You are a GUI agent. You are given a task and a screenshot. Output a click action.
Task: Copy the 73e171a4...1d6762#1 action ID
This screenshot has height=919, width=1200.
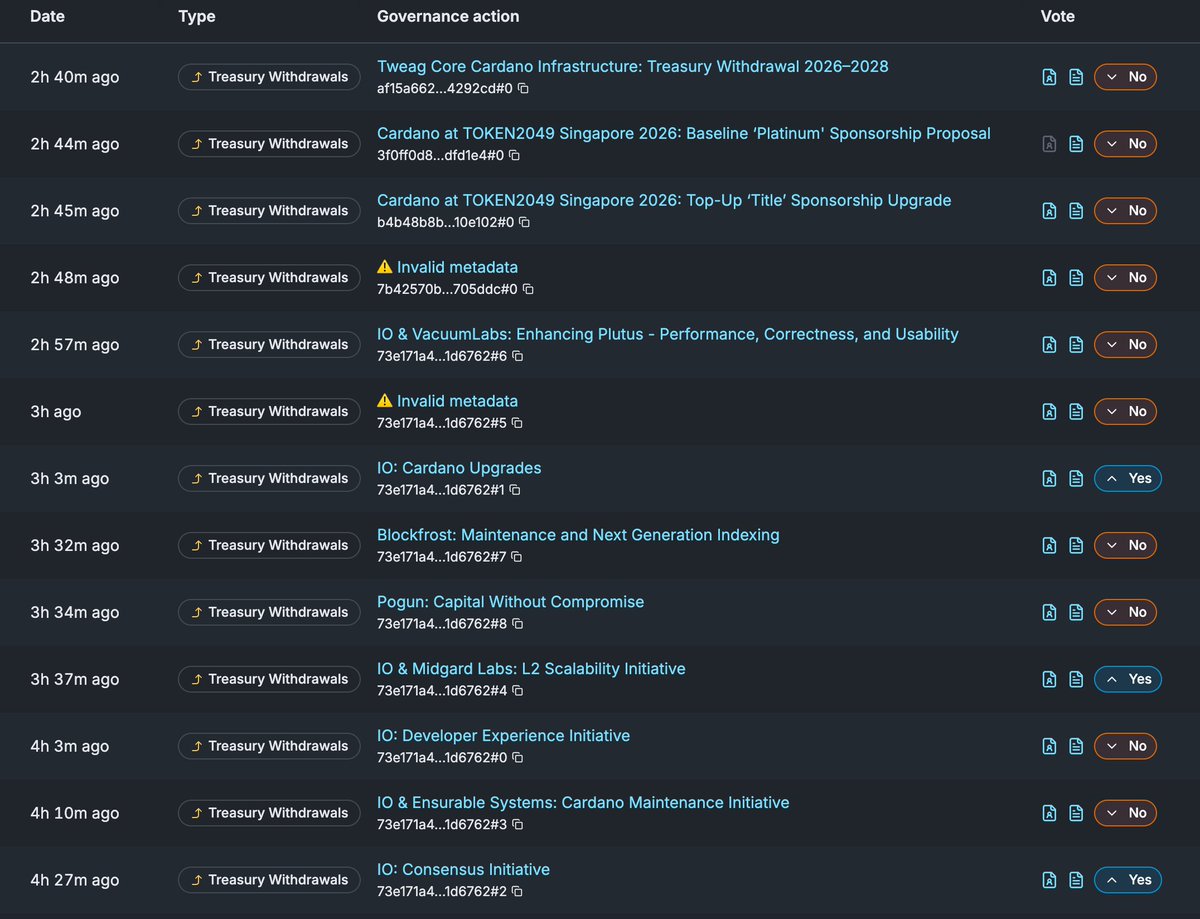coord(514,491)
